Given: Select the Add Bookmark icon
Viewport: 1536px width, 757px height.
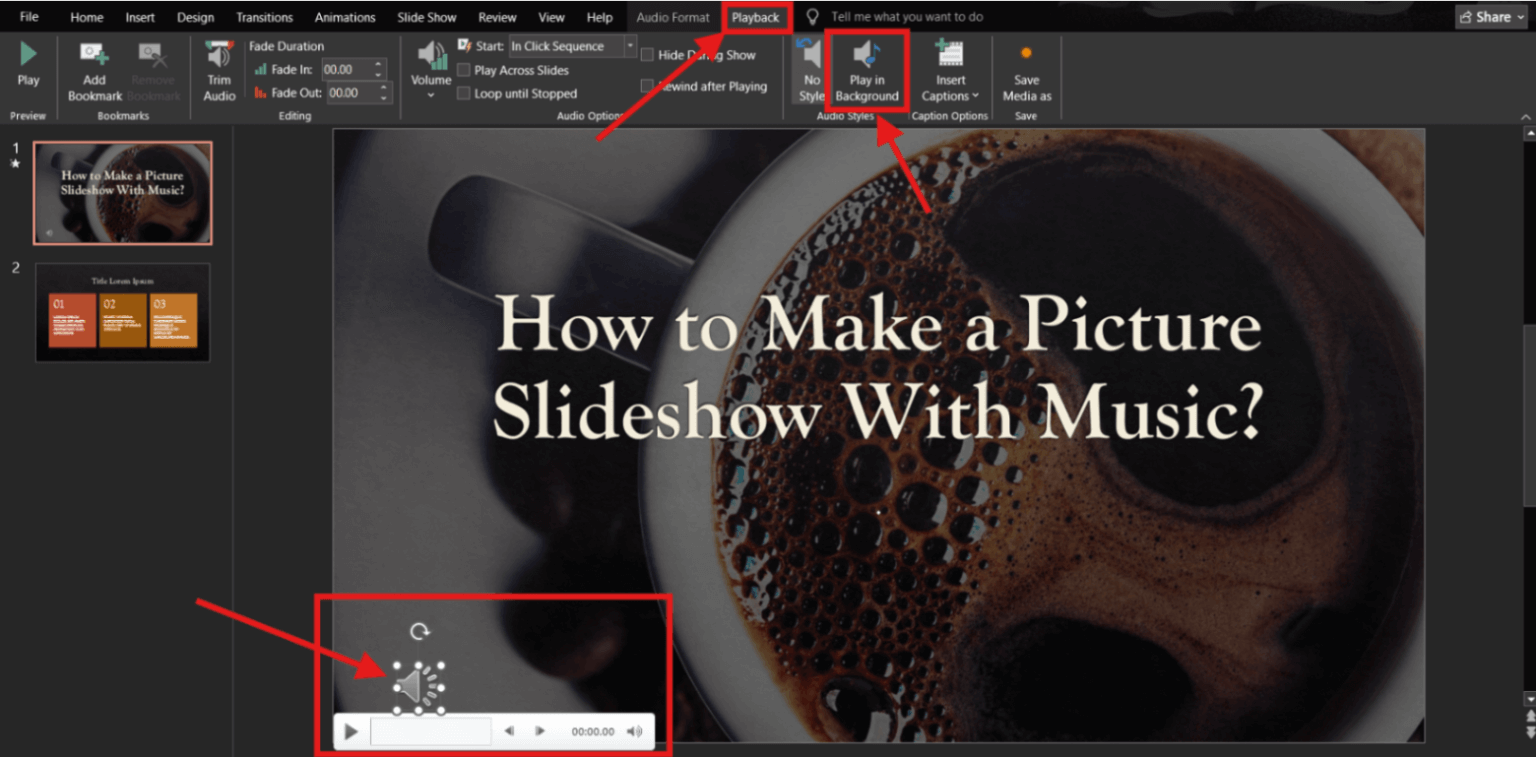Looking at the screenshot, I should pos(93,70).
